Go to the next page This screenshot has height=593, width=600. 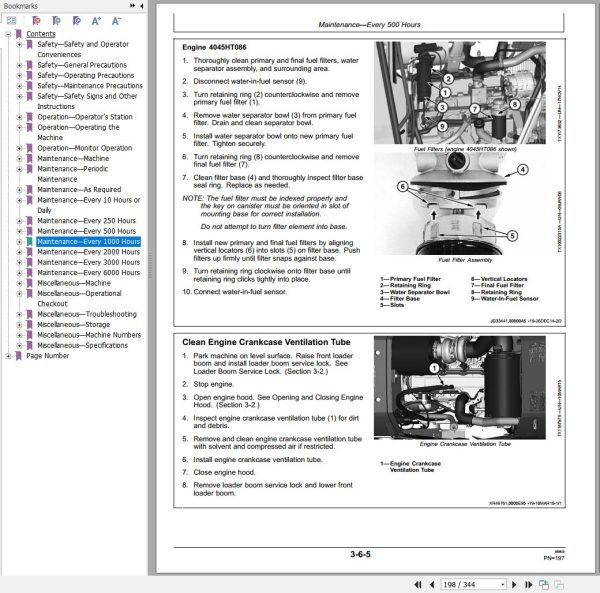pyautogui.click(x=514, y=584)
